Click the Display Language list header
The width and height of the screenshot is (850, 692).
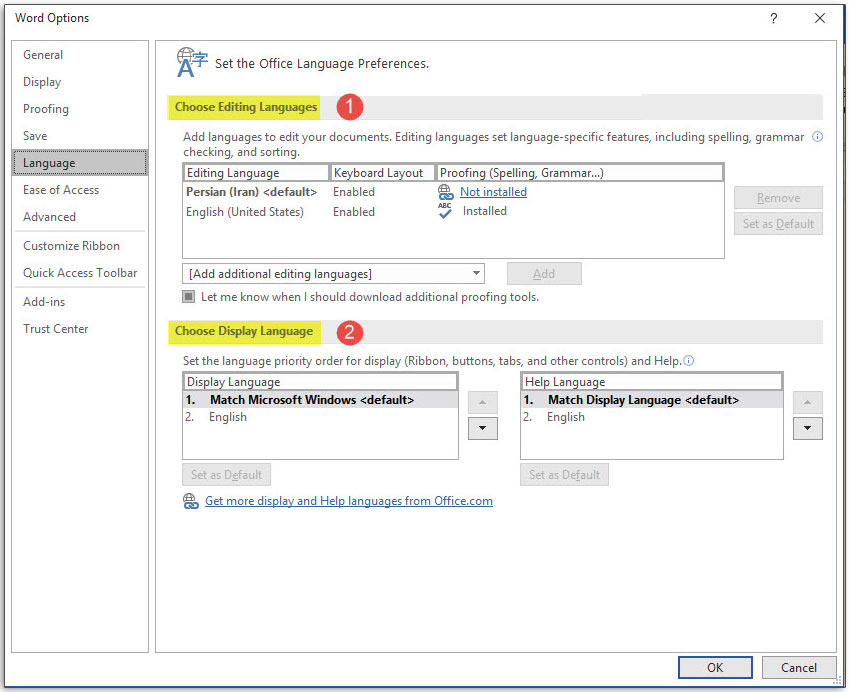320,381
